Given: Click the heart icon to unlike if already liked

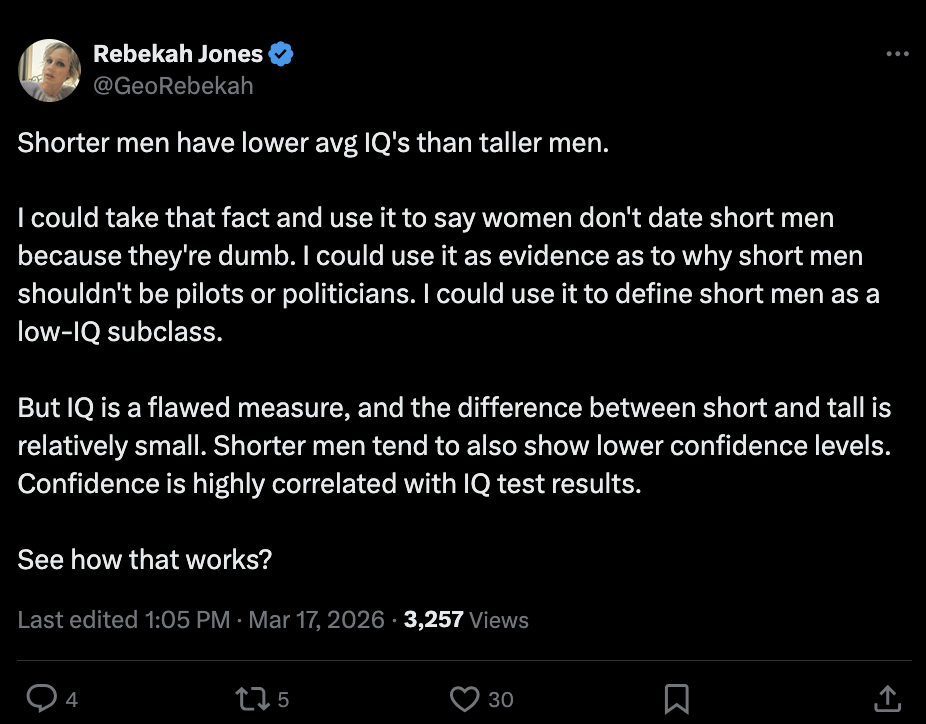Looking at the screenshot, I should (x=466, y=698).
